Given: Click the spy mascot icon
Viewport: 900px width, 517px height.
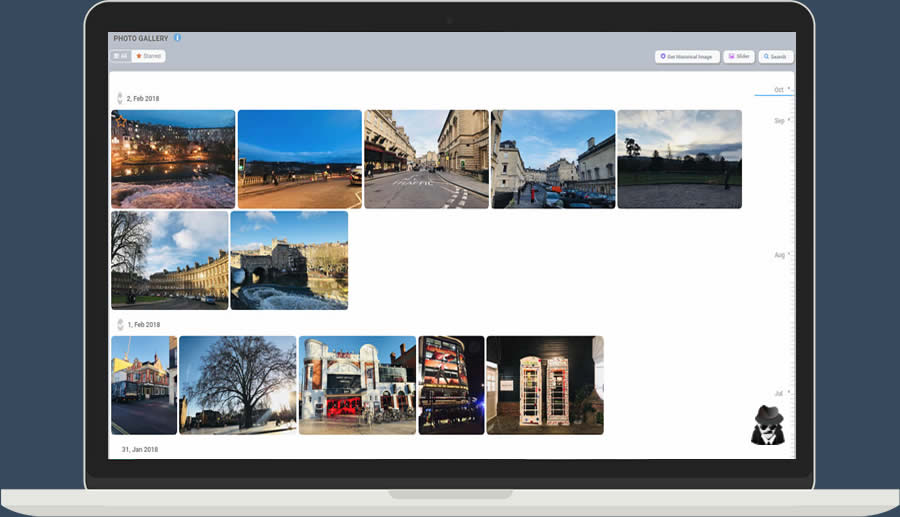Looking at the screenshot, I should coord(767,425).
